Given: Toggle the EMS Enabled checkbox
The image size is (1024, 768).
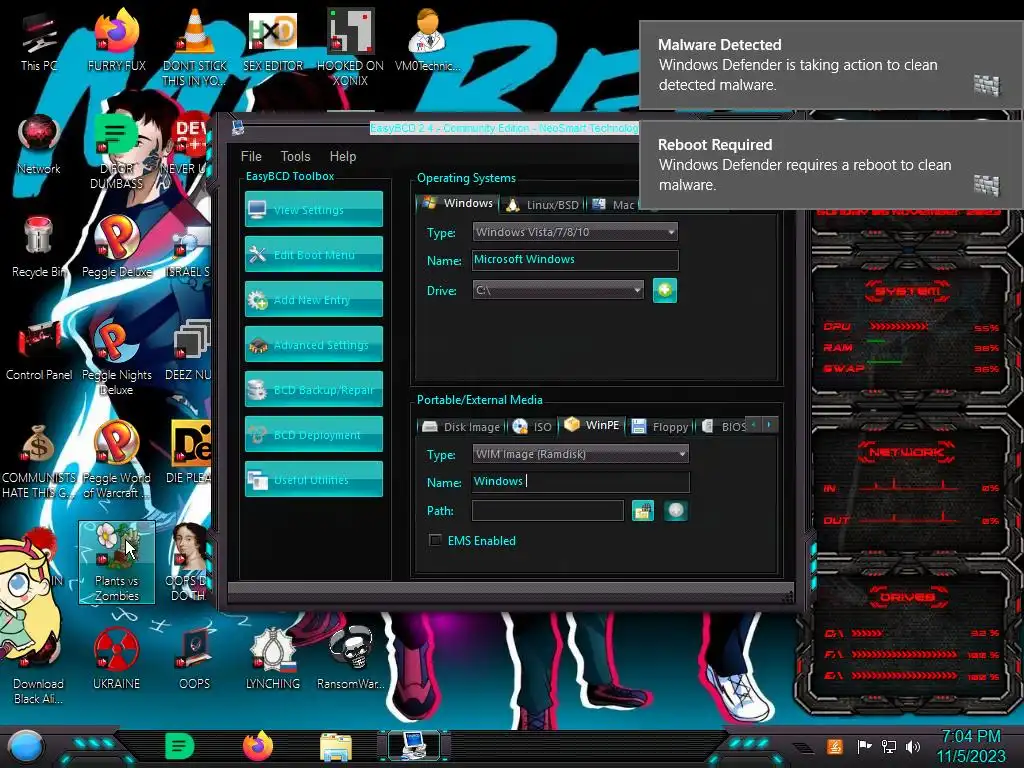Looking at the screenshot, I should [x=435, y=540].
